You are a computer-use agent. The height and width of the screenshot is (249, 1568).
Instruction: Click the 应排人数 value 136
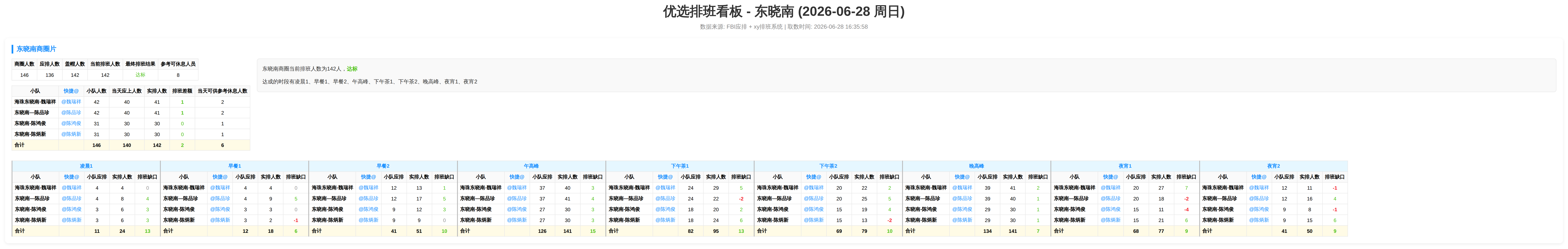click(50, 75)
